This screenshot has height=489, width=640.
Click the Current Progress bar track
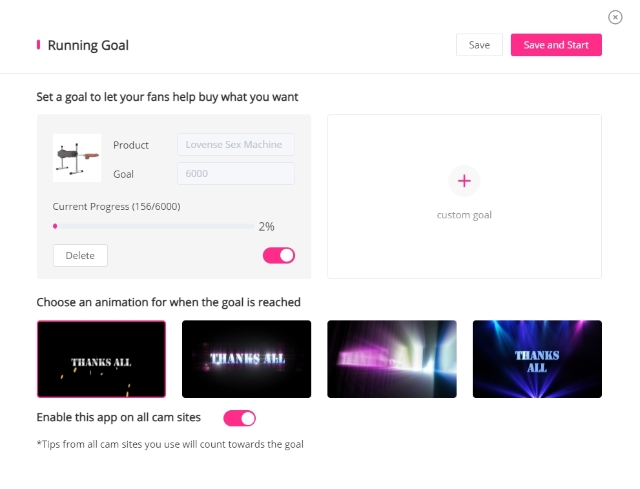(153, 226)
